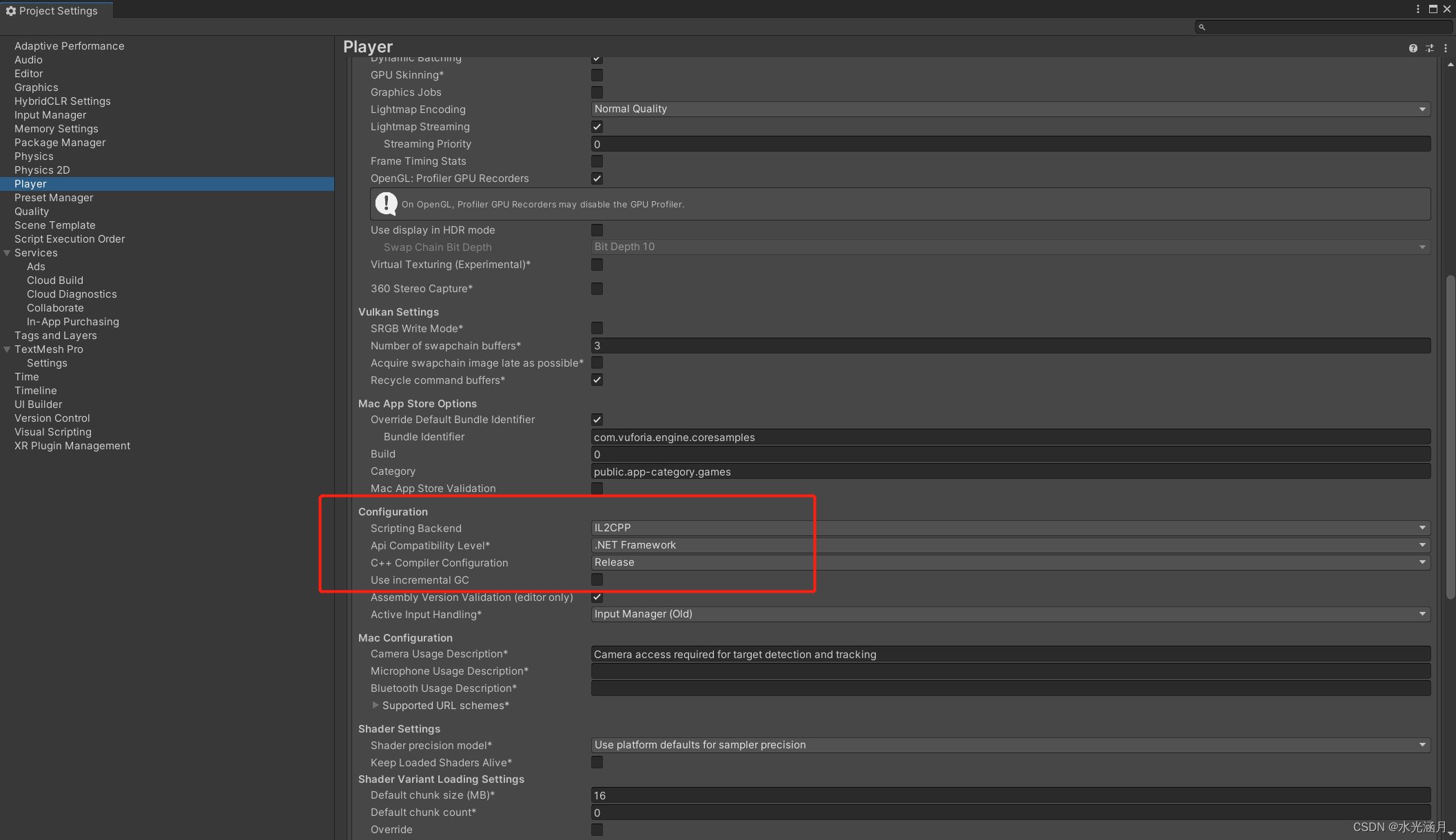Open the preset selector icon near Player heading
This screenshot has width=1456, height=840.
point(1429,48)
